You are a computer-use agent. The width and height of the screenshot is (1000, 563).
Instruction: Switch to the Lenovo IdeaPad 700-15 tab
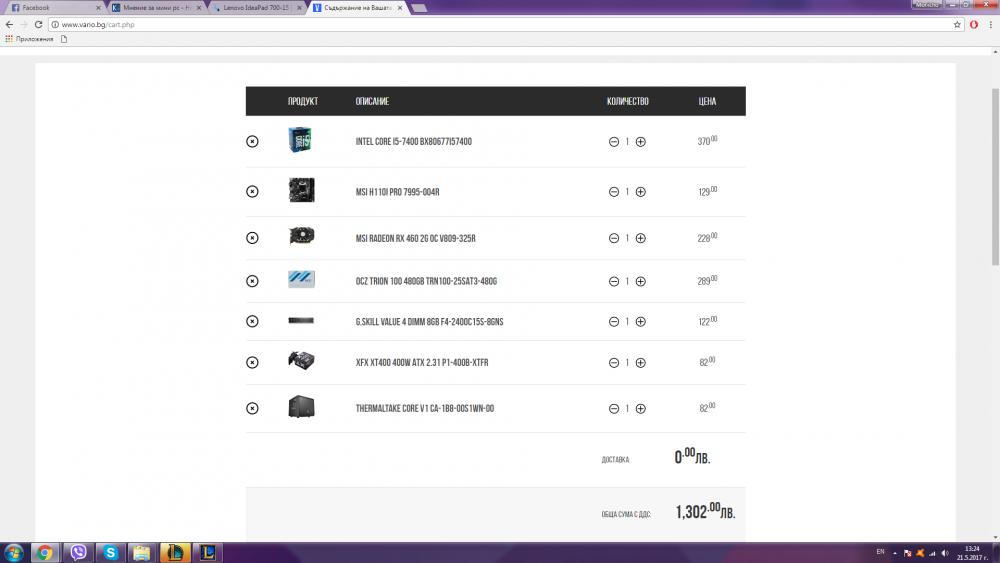[x=256, y=8]
